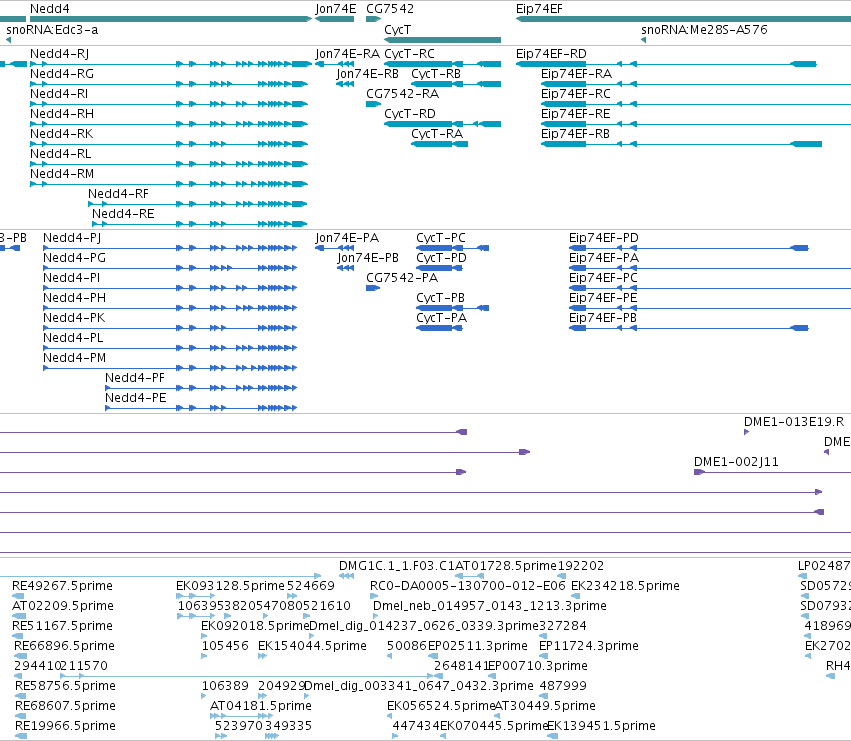This screenshot has height=741, width=851.
Task: Click the DME1-013E19.R clone label
Action: (x=794, y=422)
